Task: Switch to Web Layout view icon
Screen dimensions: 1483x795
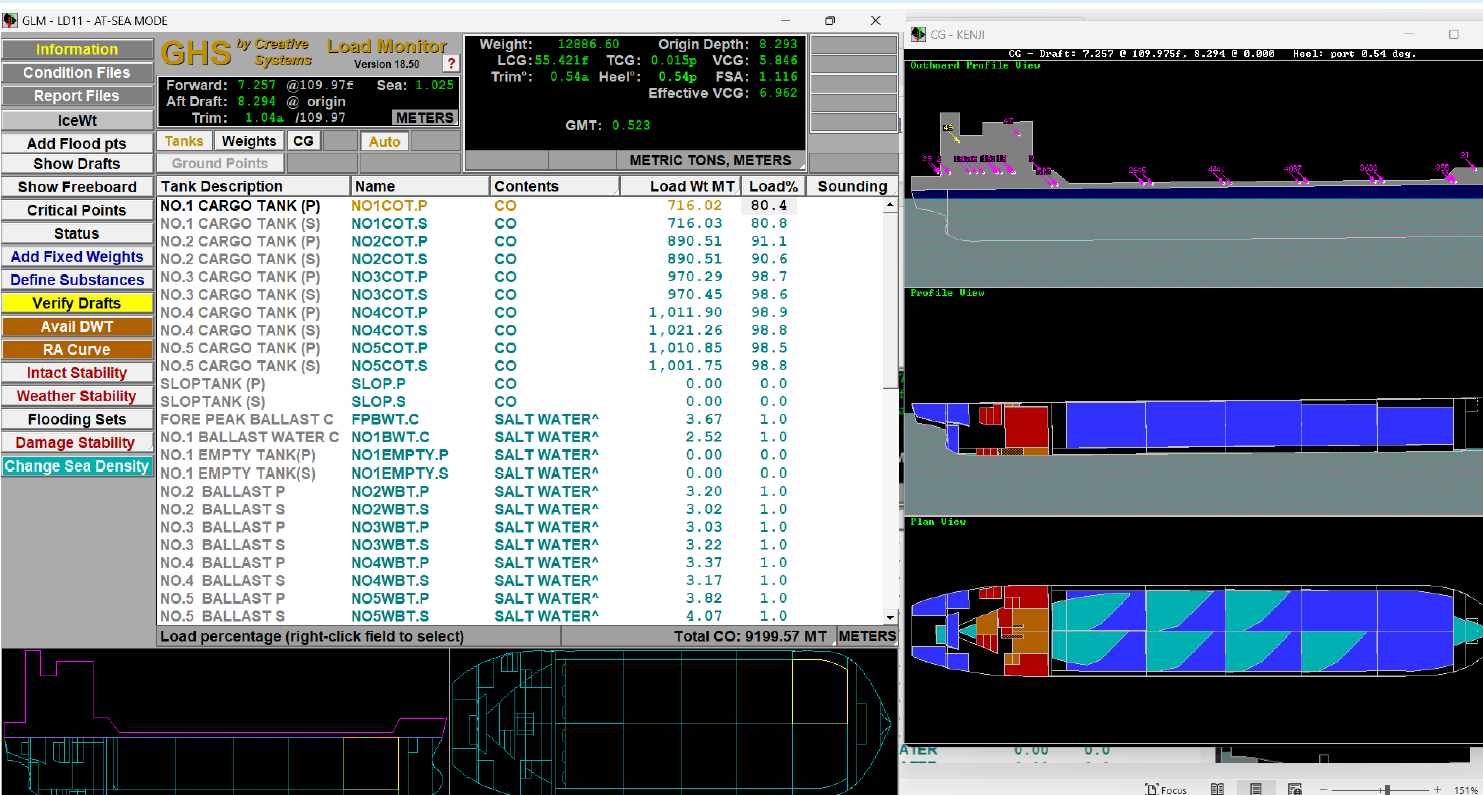Action: [1294, 789]
